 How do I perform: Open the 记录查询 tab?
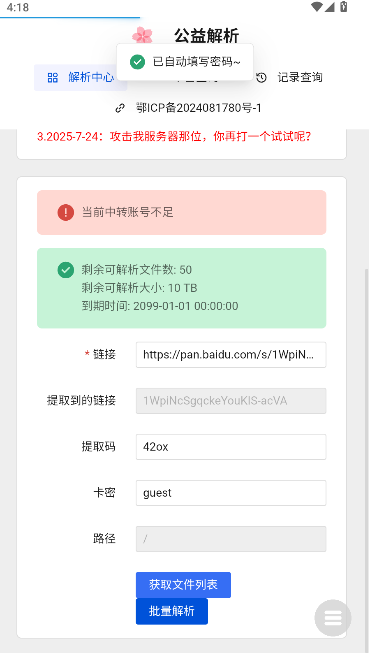(x=290, y=77)
